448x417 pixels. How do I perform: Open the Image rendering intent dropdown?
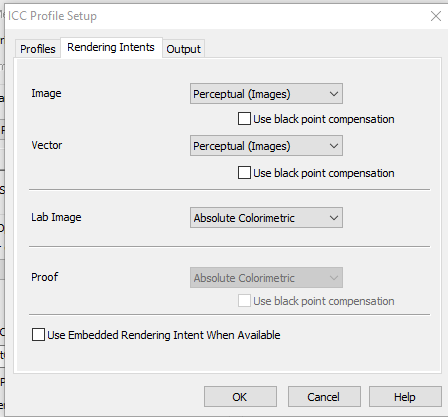click(266, 94)
